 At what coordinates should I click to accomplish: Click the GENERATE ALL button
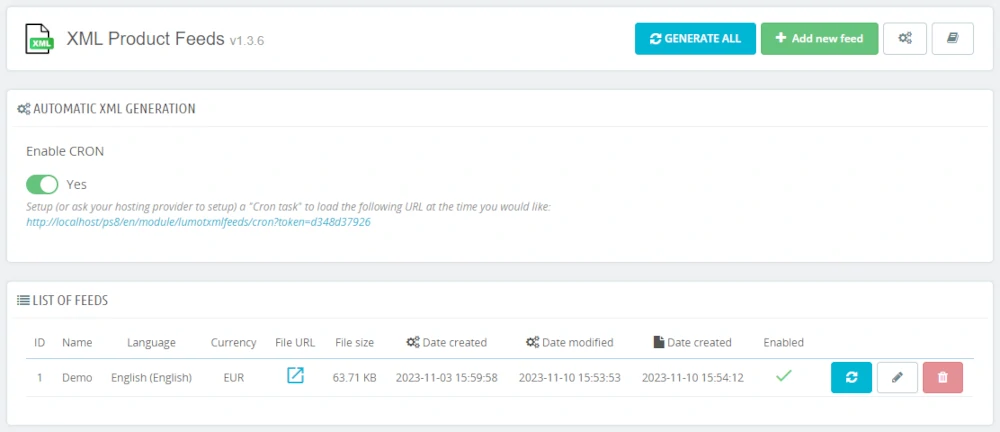click(x=695, y=39)
